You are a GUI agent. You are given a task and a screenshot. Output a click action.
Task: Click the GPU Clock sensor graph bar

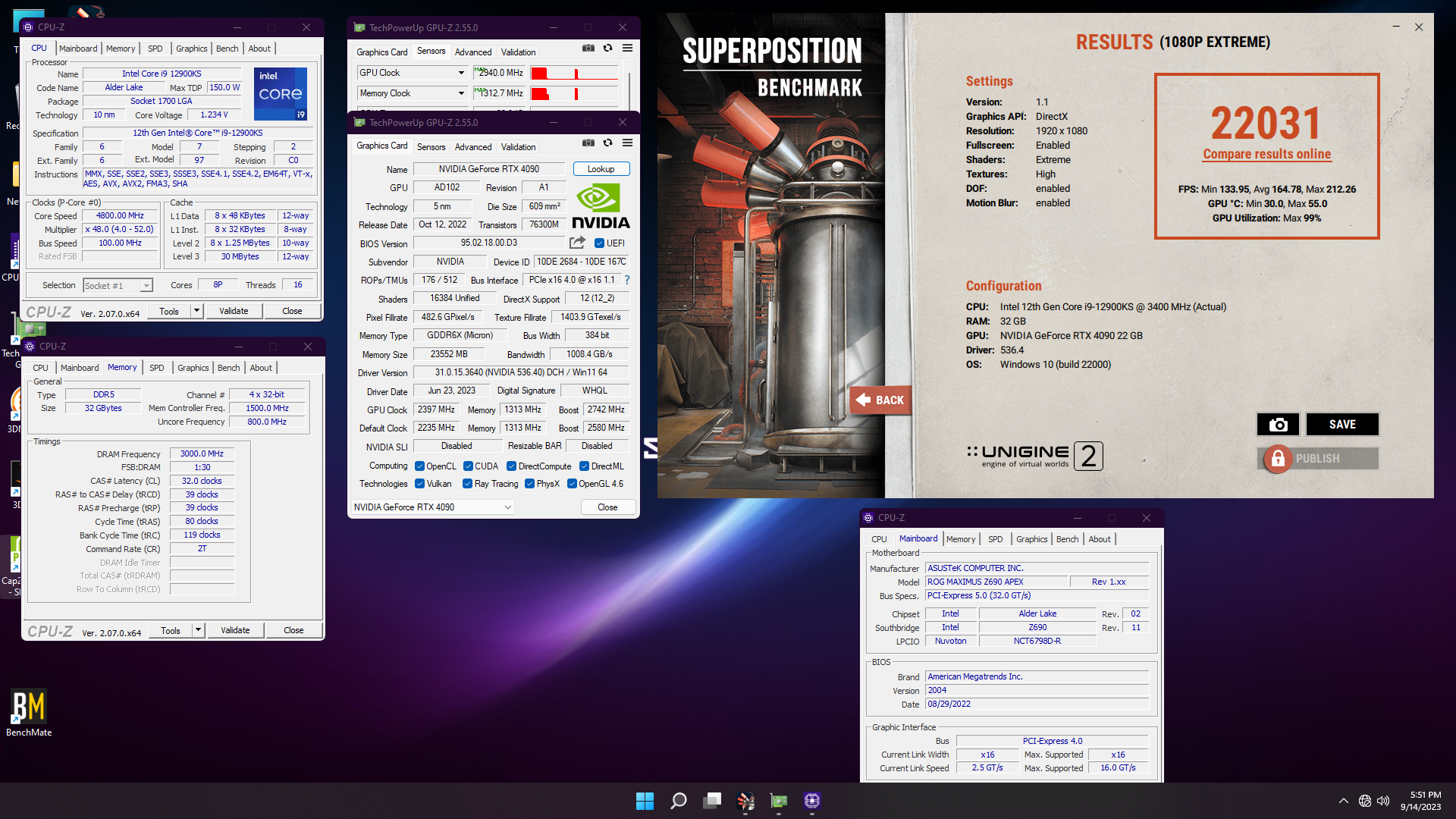coord(574,73)
